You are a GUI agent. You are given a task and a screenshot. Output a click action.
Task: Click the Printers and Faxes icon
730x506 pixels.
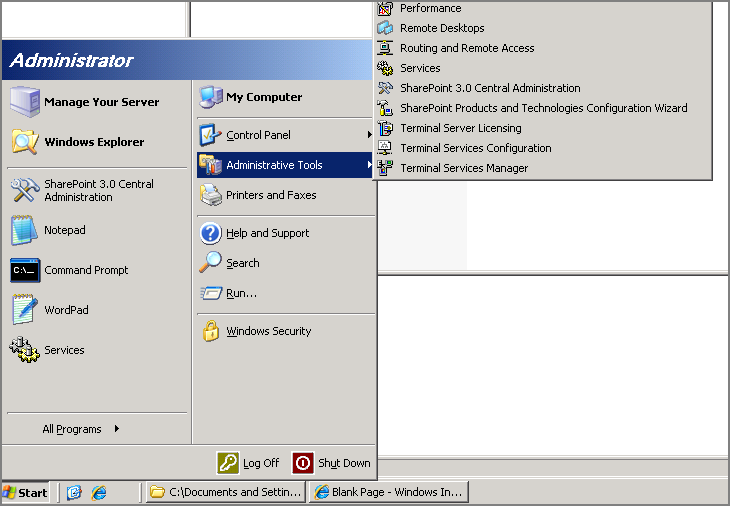coord(211,195)
